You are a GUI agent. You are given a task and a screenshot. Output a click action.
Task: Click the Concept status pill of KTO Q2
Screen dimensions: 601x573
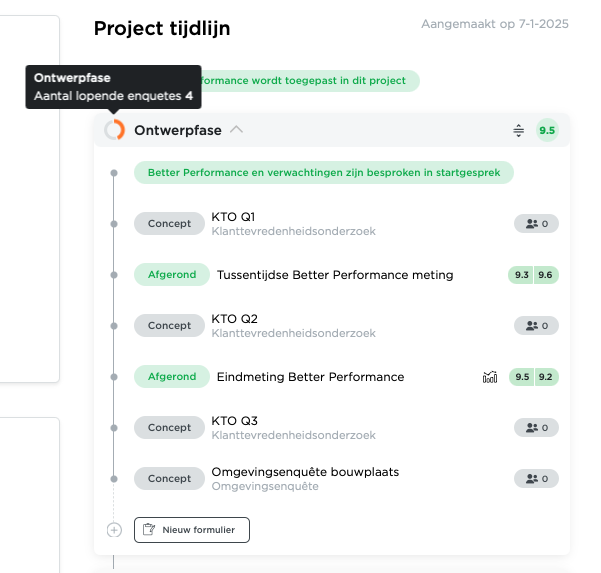pos(169,325)
